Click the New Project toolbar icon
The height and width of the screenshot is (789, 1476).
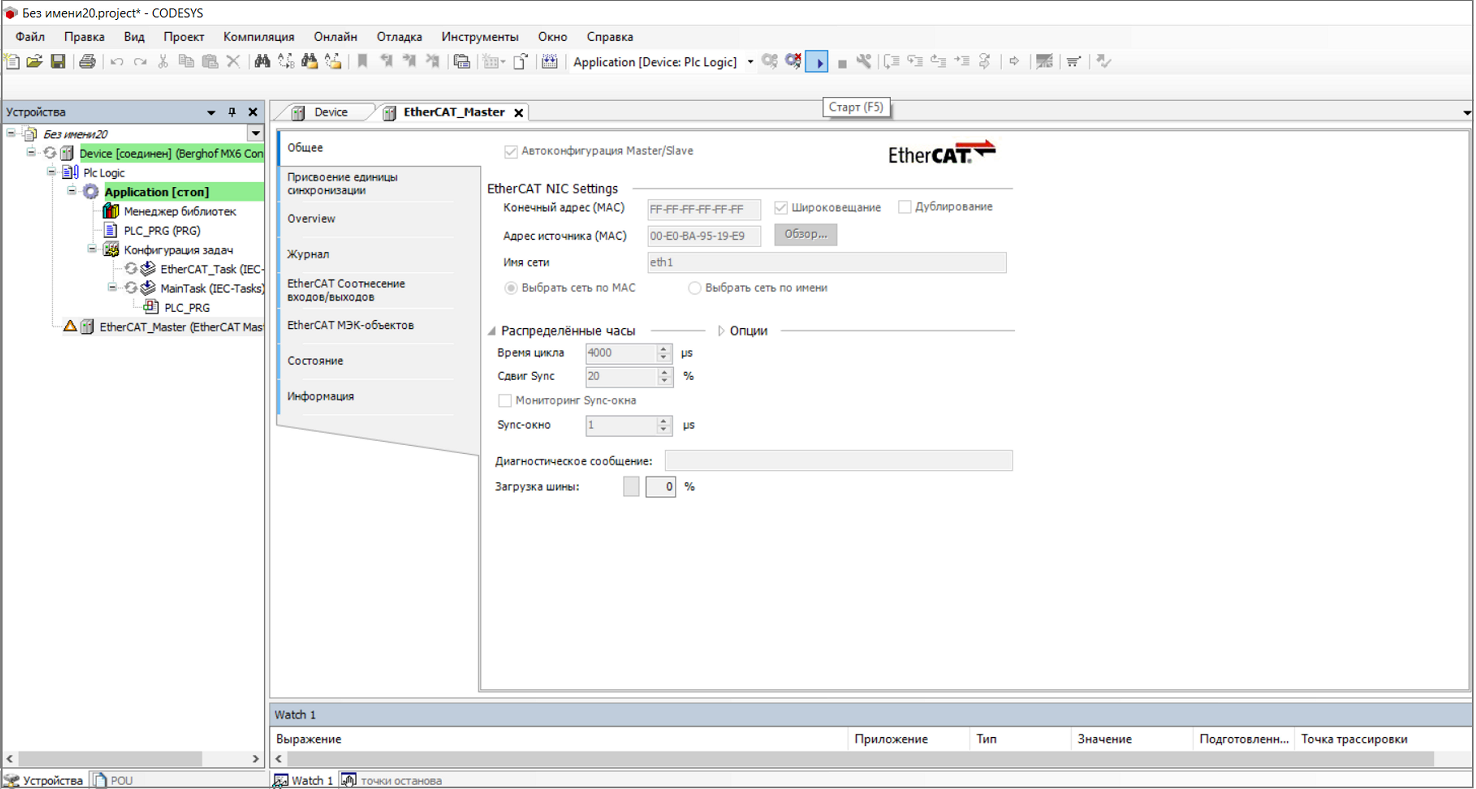pyautogui.click(x=12, y=62)
